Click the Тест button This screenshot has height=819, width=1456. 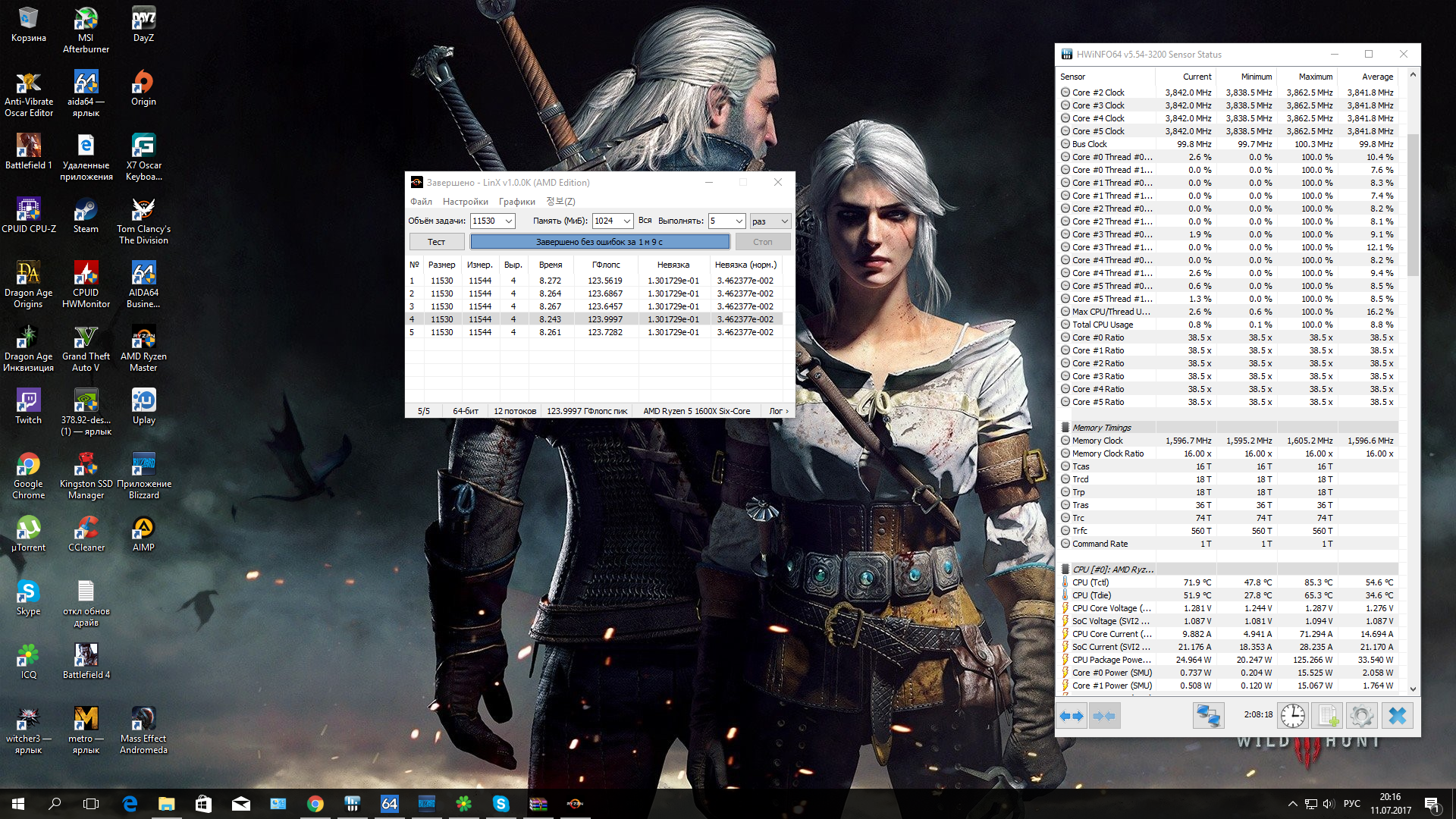436,242
